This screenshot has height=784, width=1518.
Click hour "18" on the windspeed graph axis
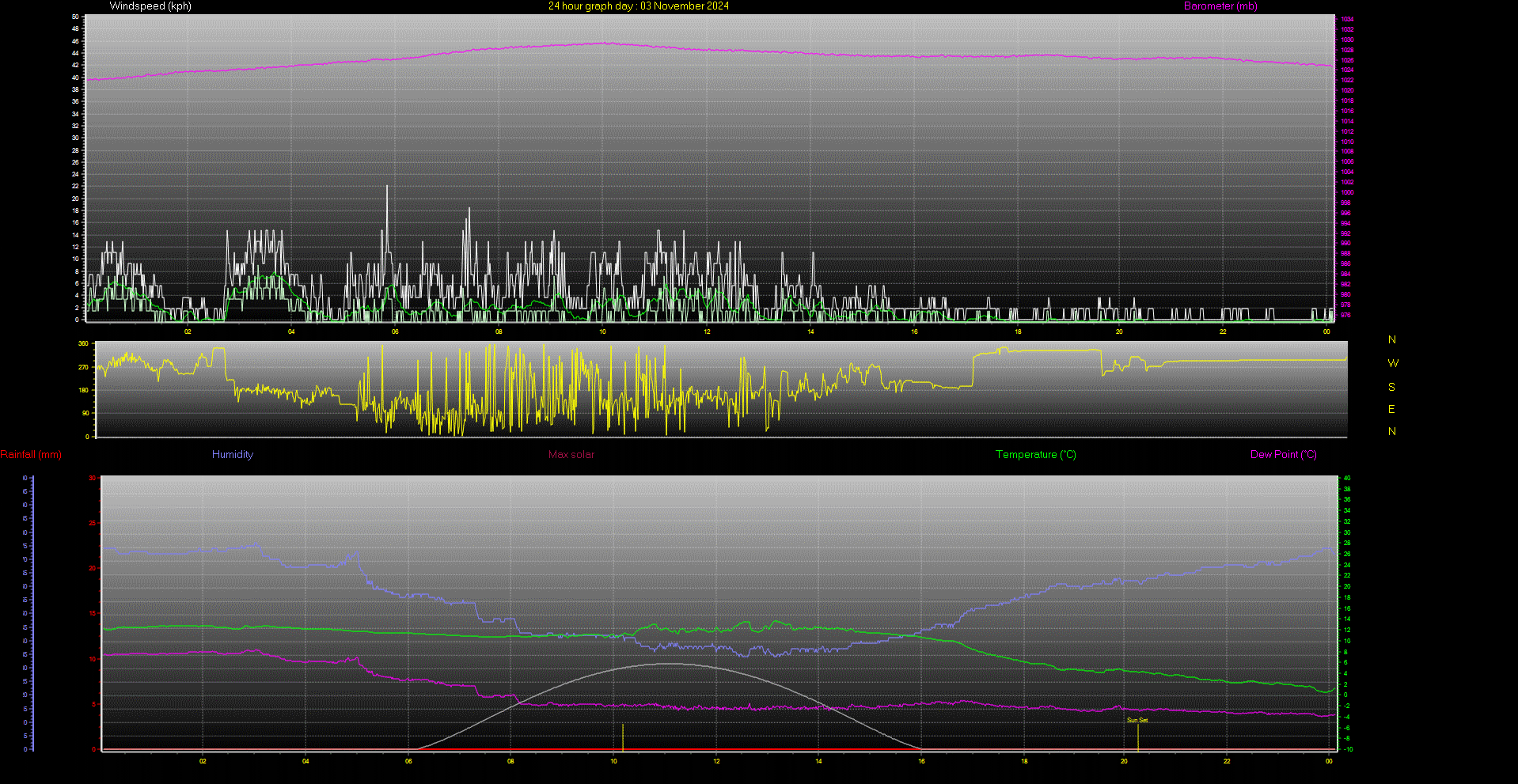(1018, 331)
